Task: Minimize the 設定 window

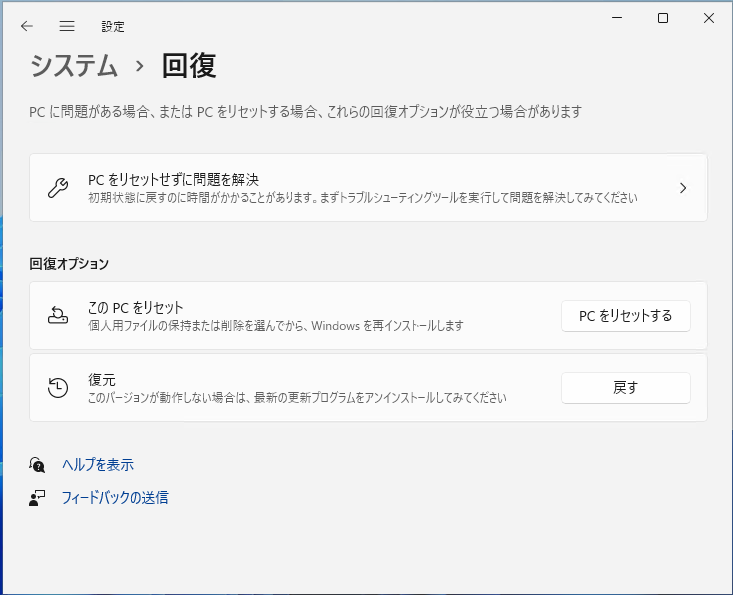Action: [x=617, y=18]
